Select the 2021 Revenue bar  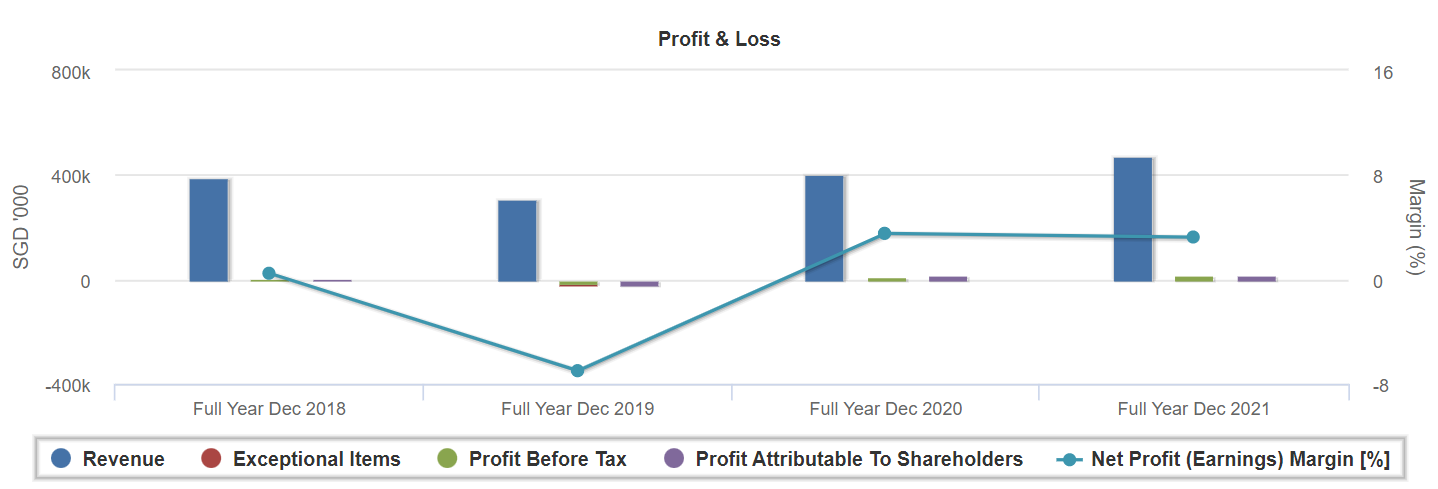tap(1133, 219)
